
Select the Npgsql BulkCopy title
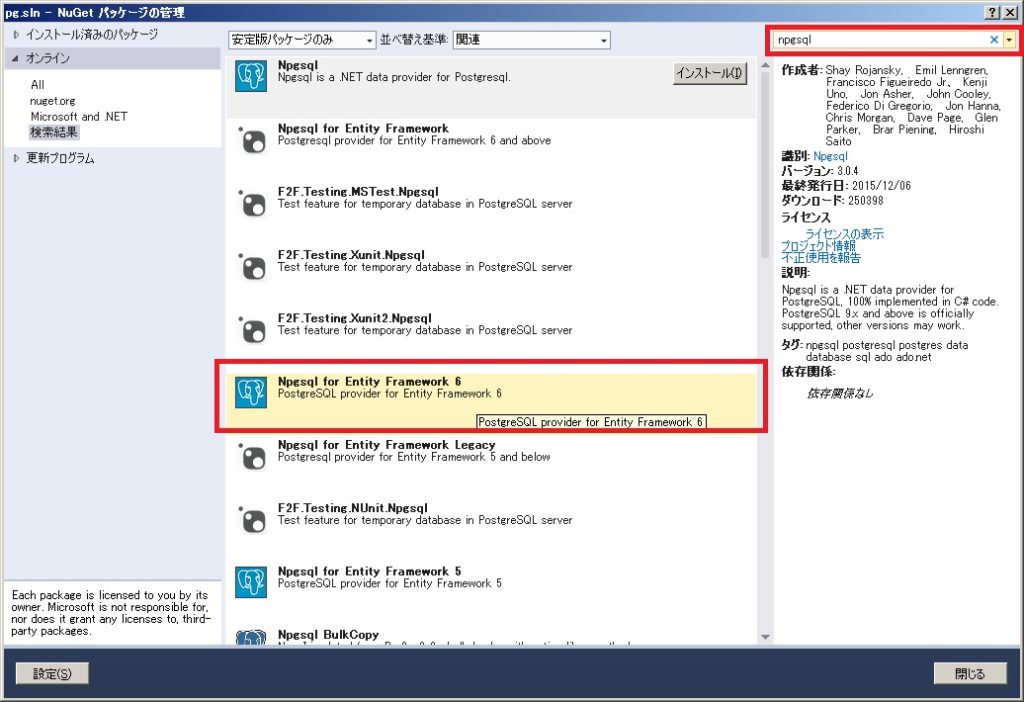click(328, 635)
